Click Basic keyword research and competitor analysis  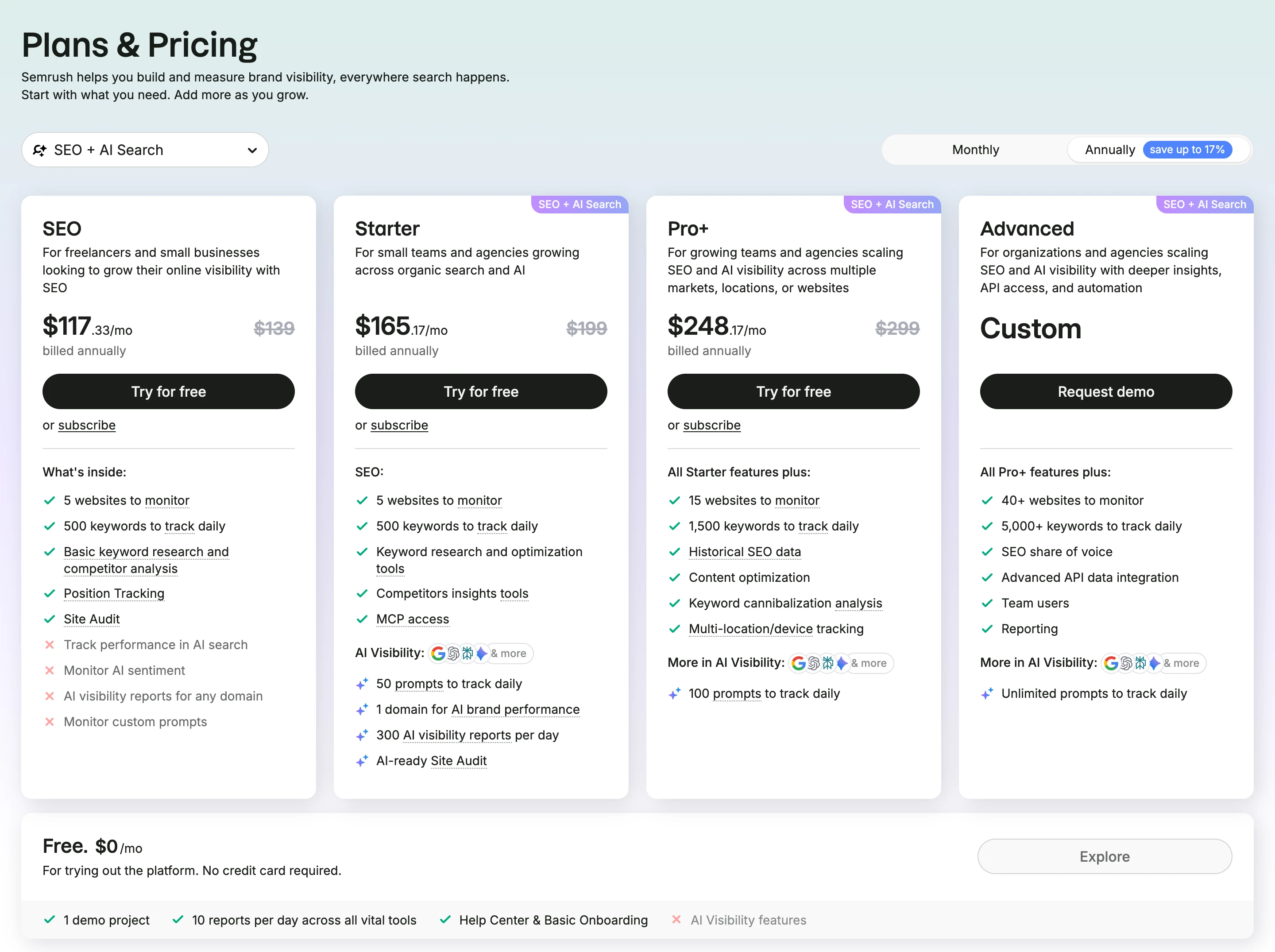(147, 560)
